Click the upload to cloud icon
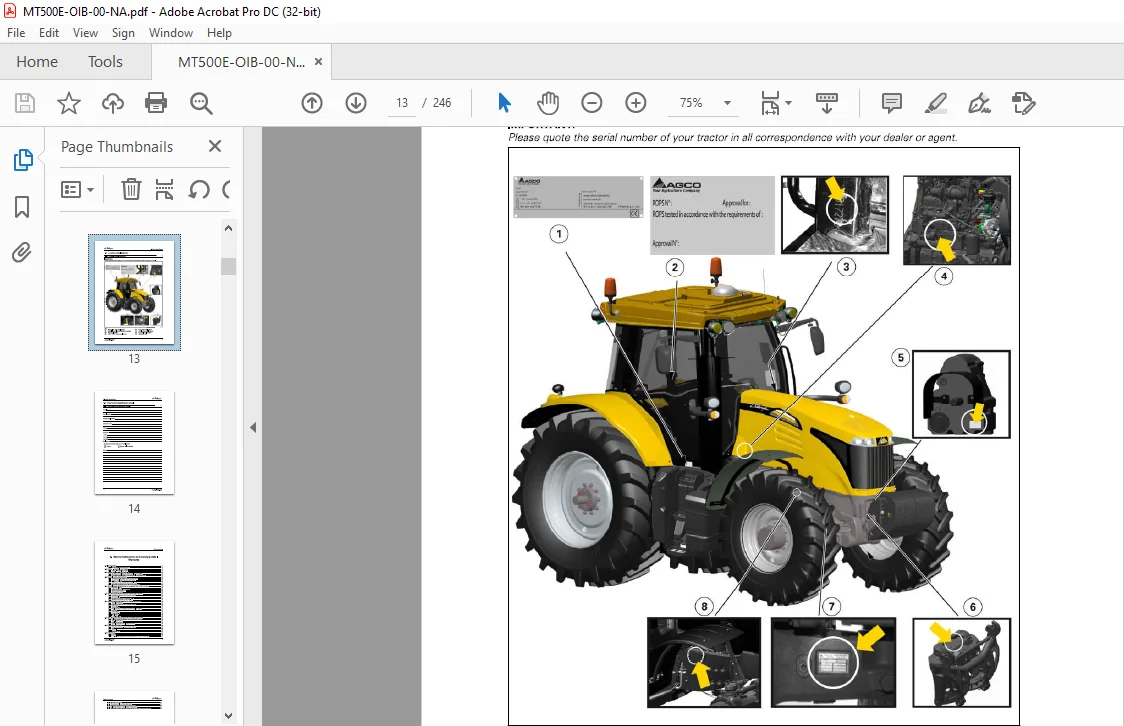The image size is (1124, 726). point(113,103)
